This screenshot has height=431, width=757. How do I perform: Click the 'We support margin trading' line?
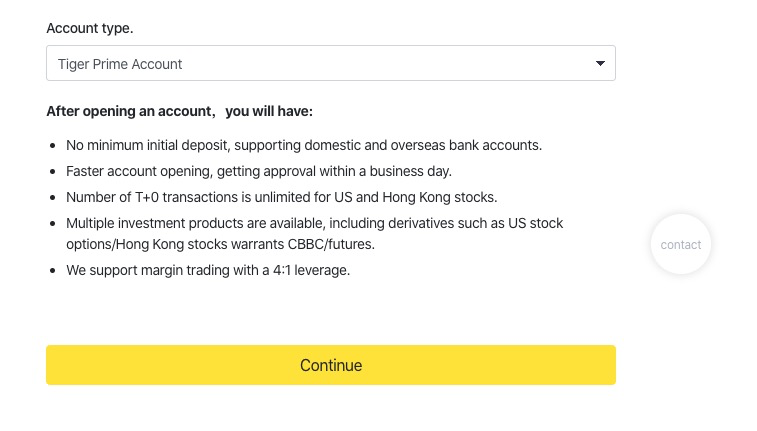click(207, 270)
